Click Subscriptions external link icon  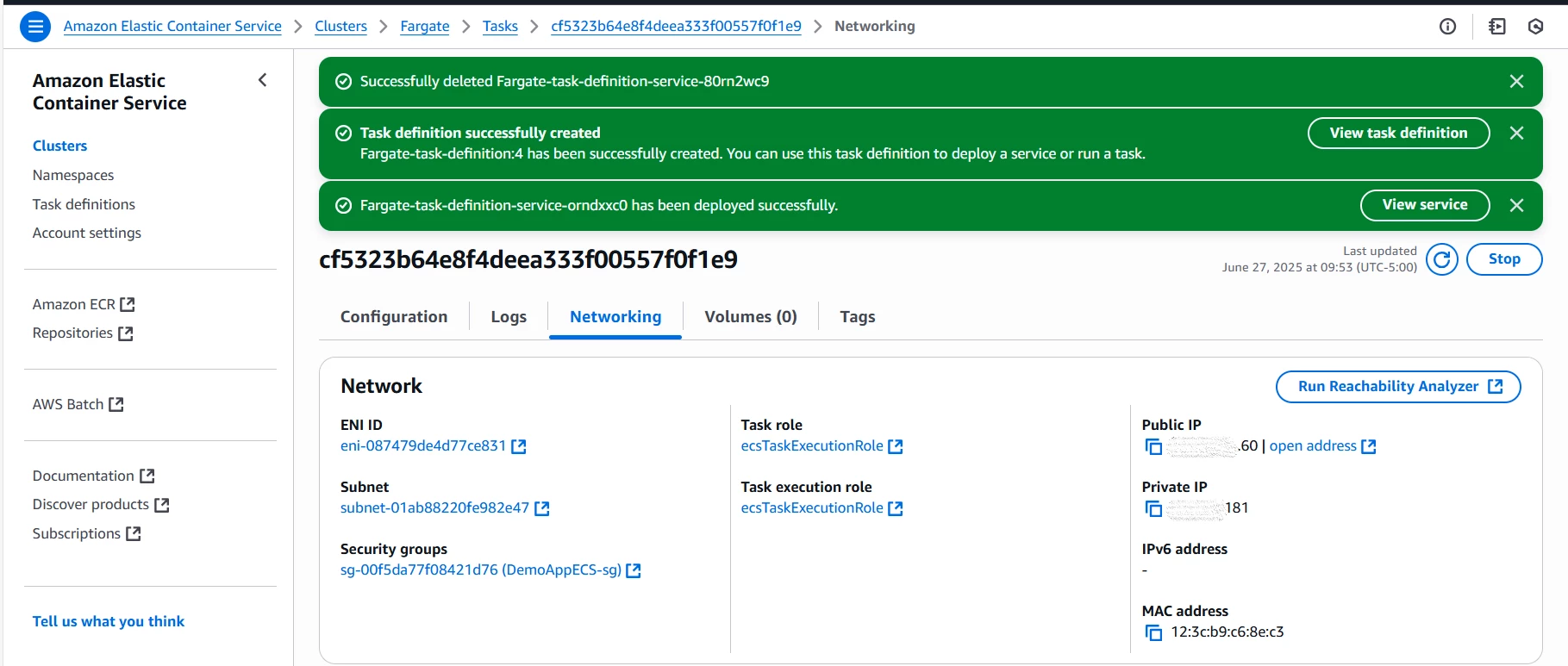[134, 534]
